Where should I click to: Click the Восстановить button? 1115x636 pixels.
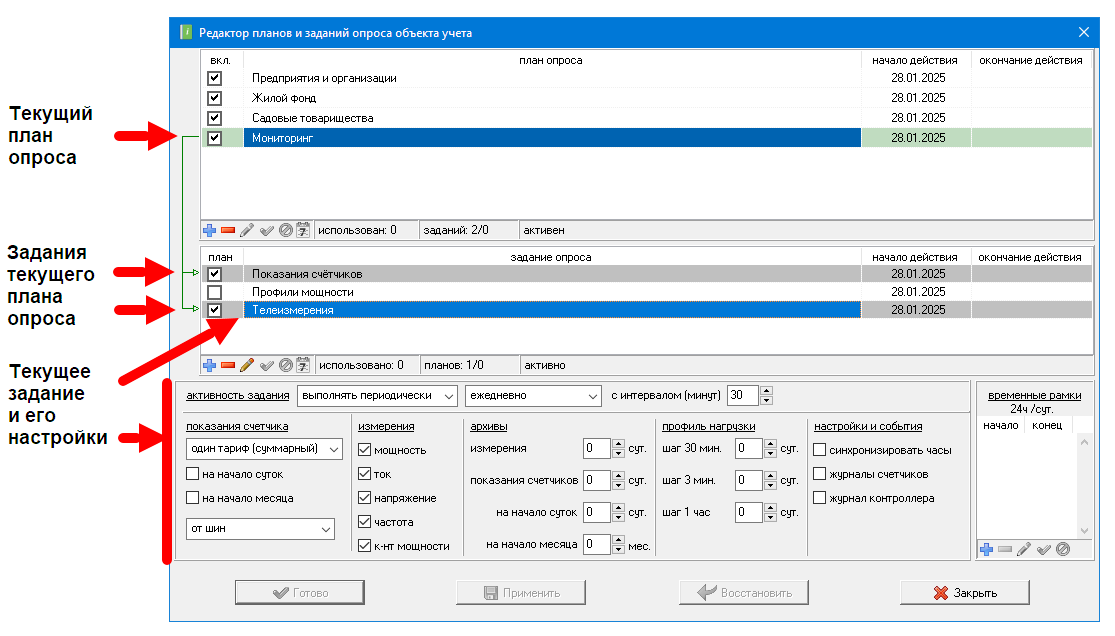(x=744, y=593)
